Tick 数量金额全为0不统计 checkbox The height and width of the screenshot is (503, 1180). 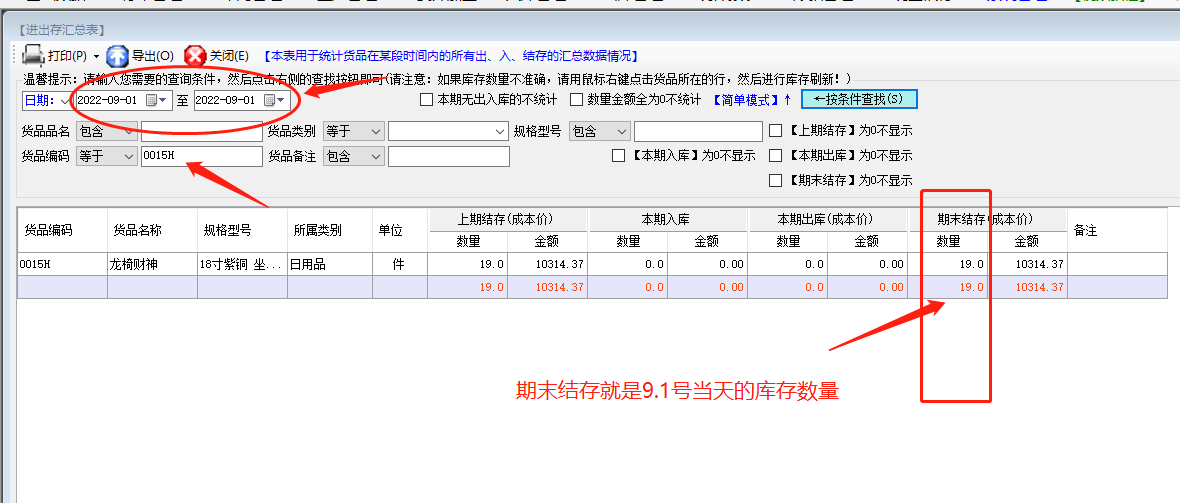(x=576, y=99)
